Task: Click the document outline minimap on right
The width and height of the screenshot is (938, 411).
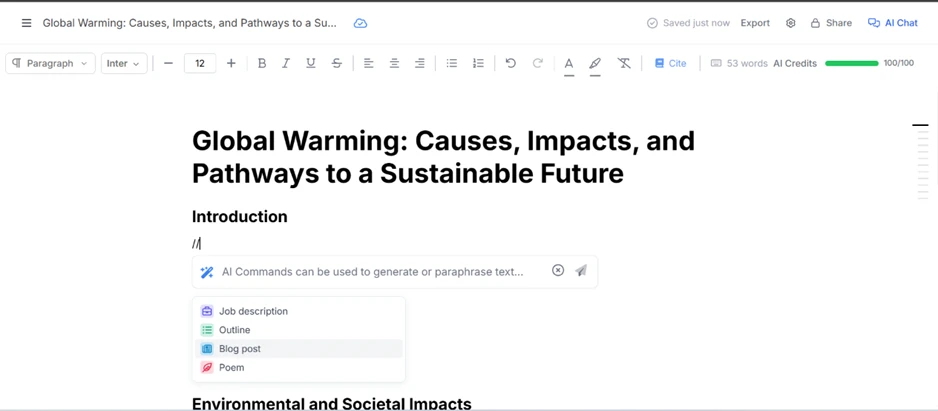Action: pos(922,162)
